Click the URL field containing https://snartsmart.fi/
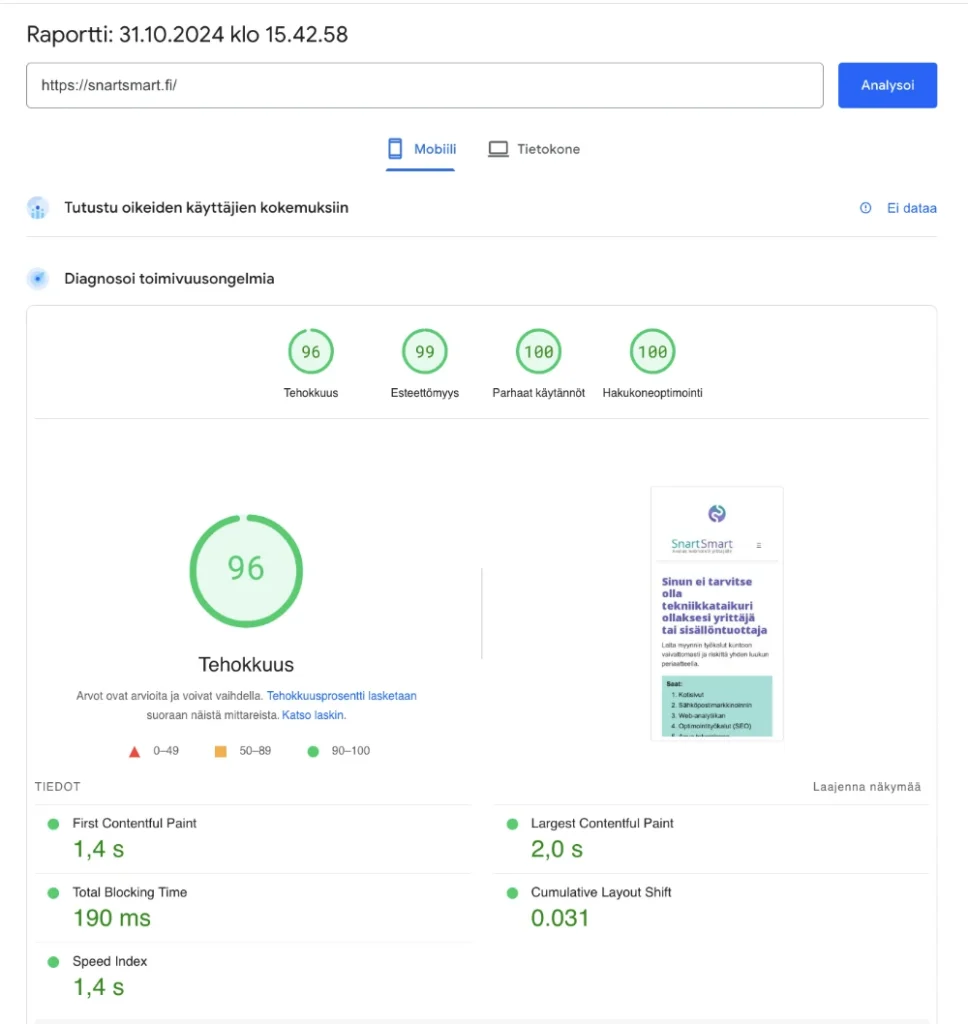This screenshot has width=968, height=1024. point(425,85)
